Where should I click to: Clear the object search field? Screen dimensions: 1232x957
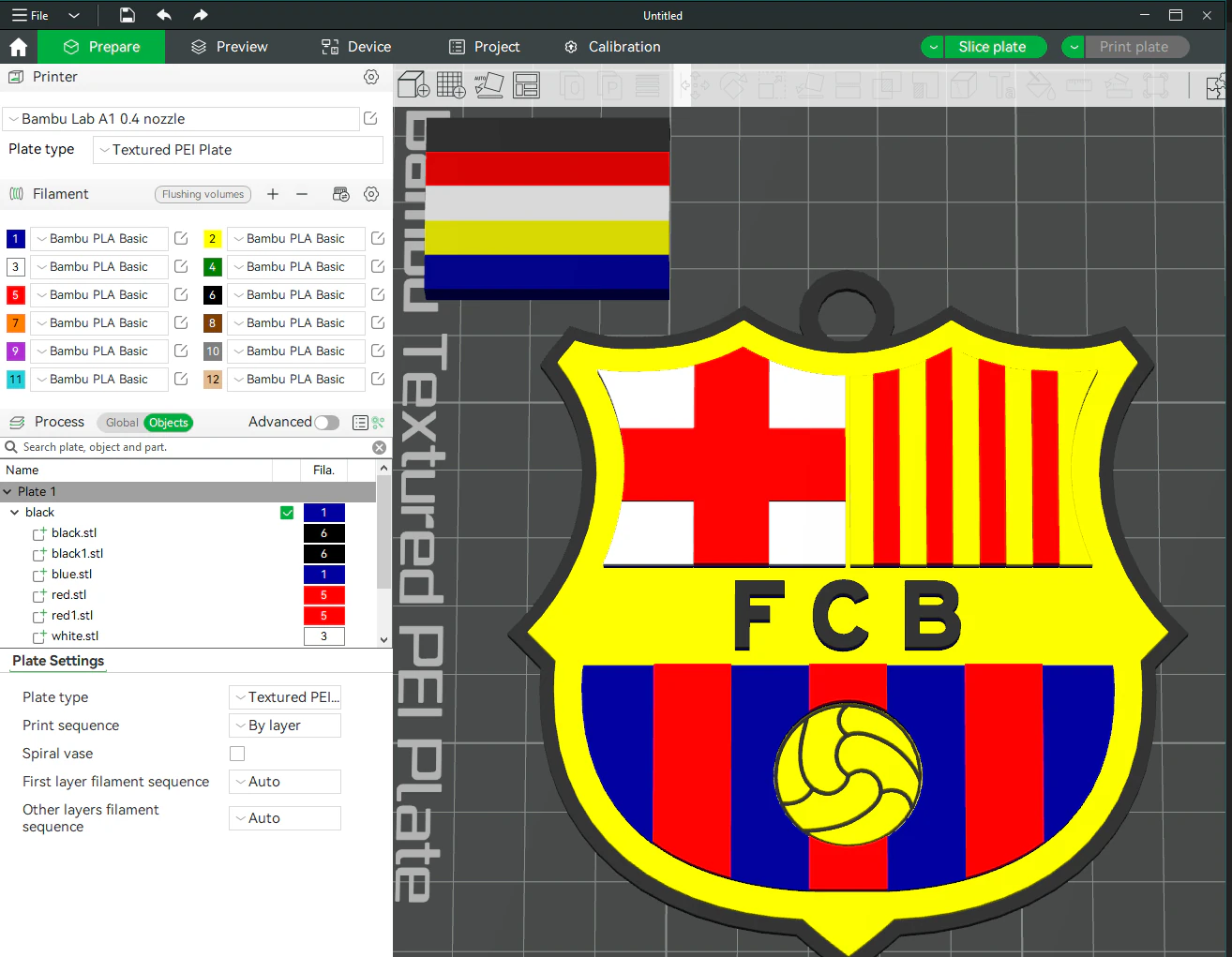pyautogui.click(x=380, y=448)
